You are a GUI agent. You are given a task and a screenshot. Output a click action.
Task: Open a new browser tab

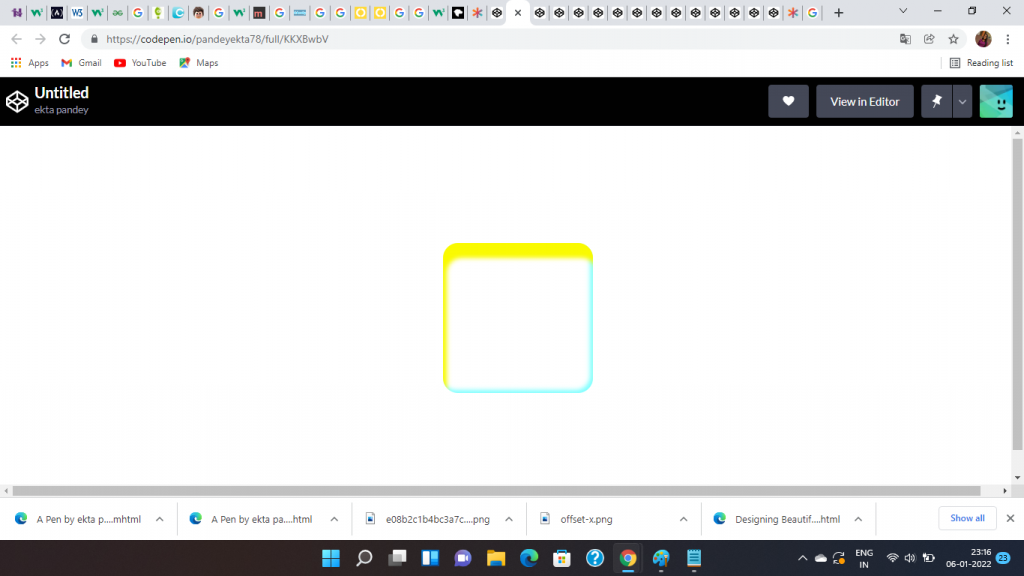[838, 13]
